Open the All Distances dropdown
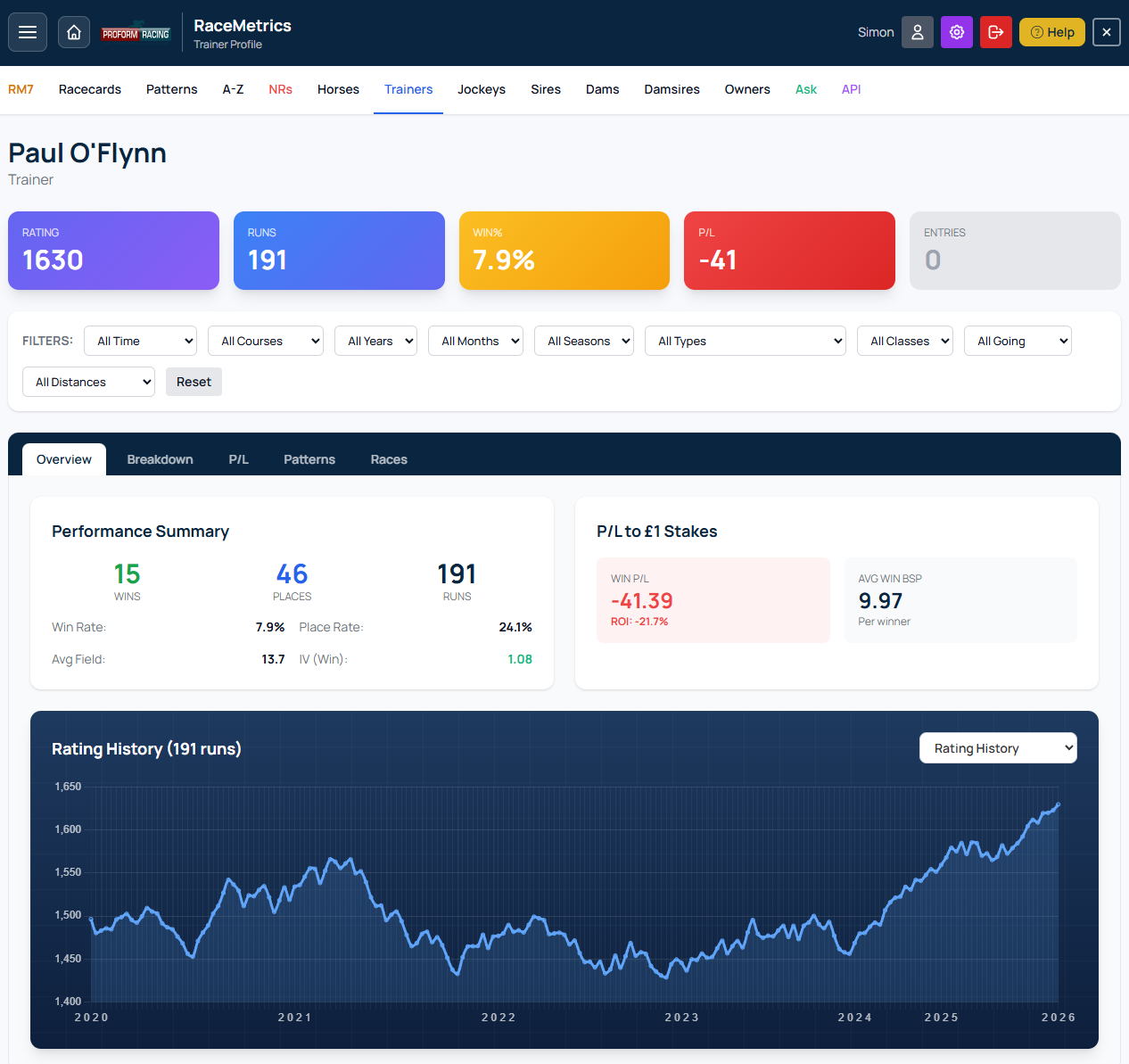Viewport: 1129px width, 1064px height. 88,382
